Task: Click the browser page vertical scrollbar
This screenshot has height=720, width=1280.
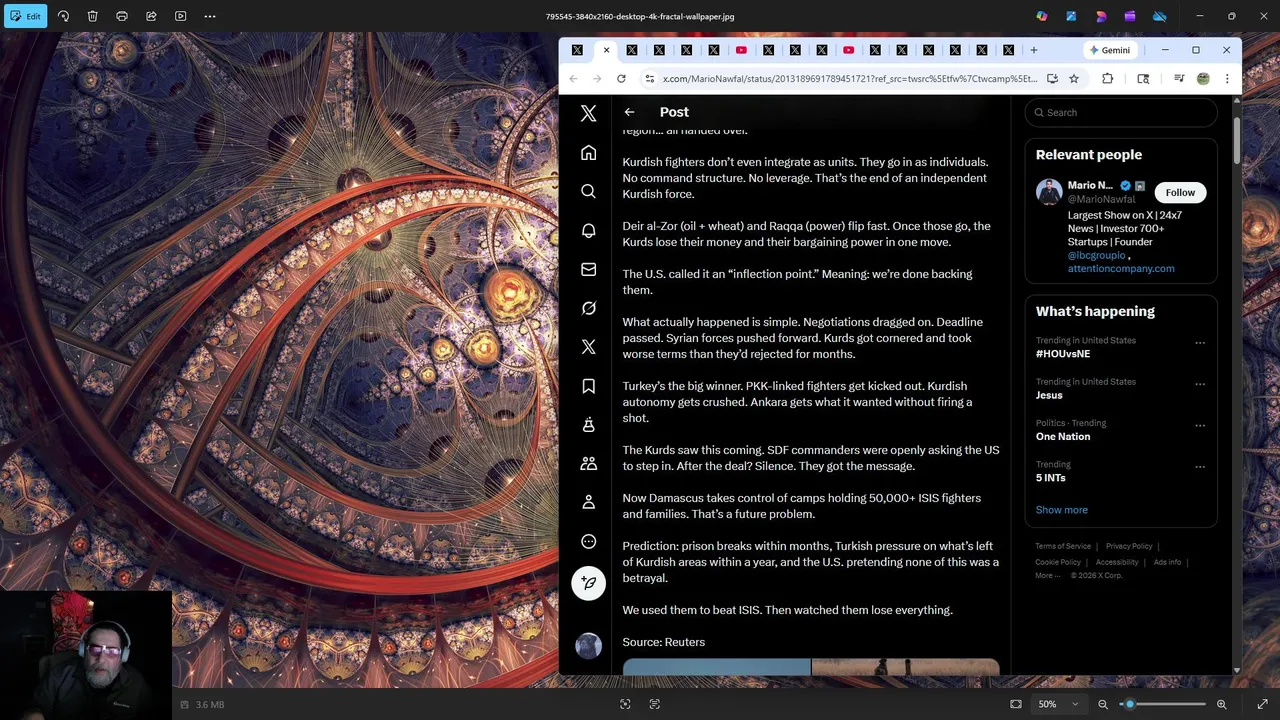Action: click(1237, 140)
